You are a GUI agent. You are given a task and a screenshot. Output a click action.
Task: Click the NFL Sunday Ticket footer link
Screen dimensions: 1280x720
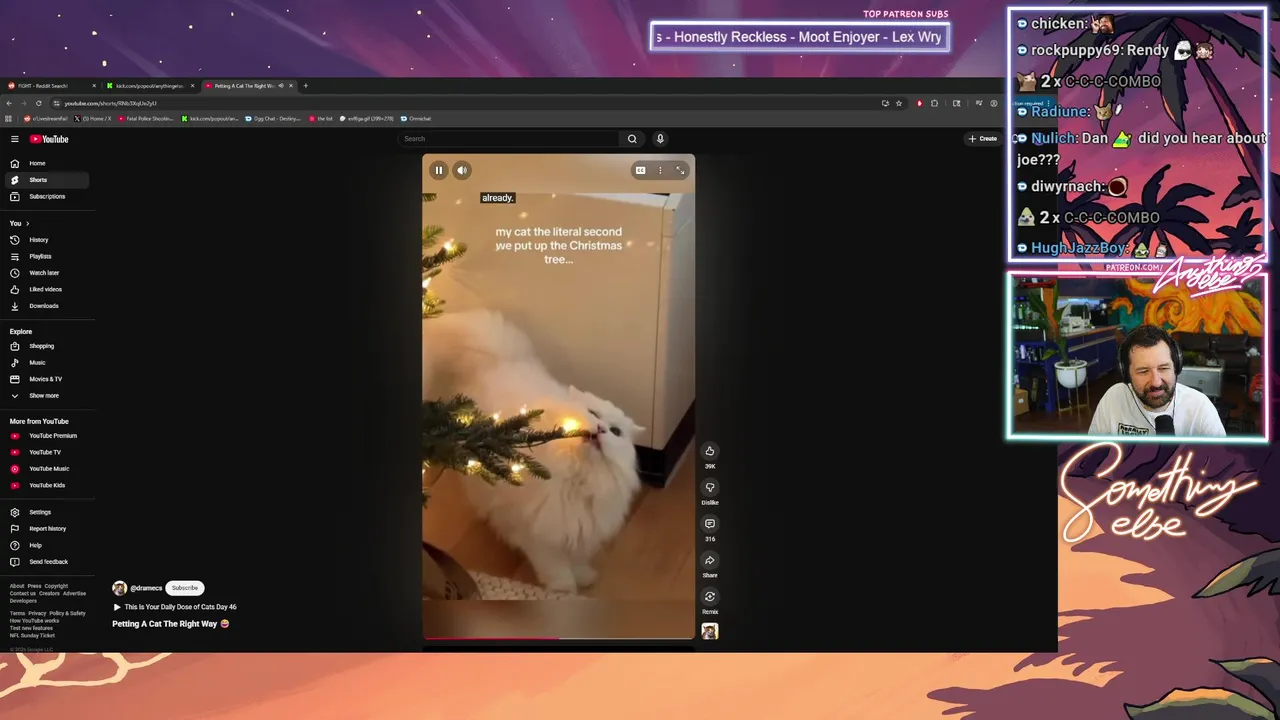click(x=32, y=635)
